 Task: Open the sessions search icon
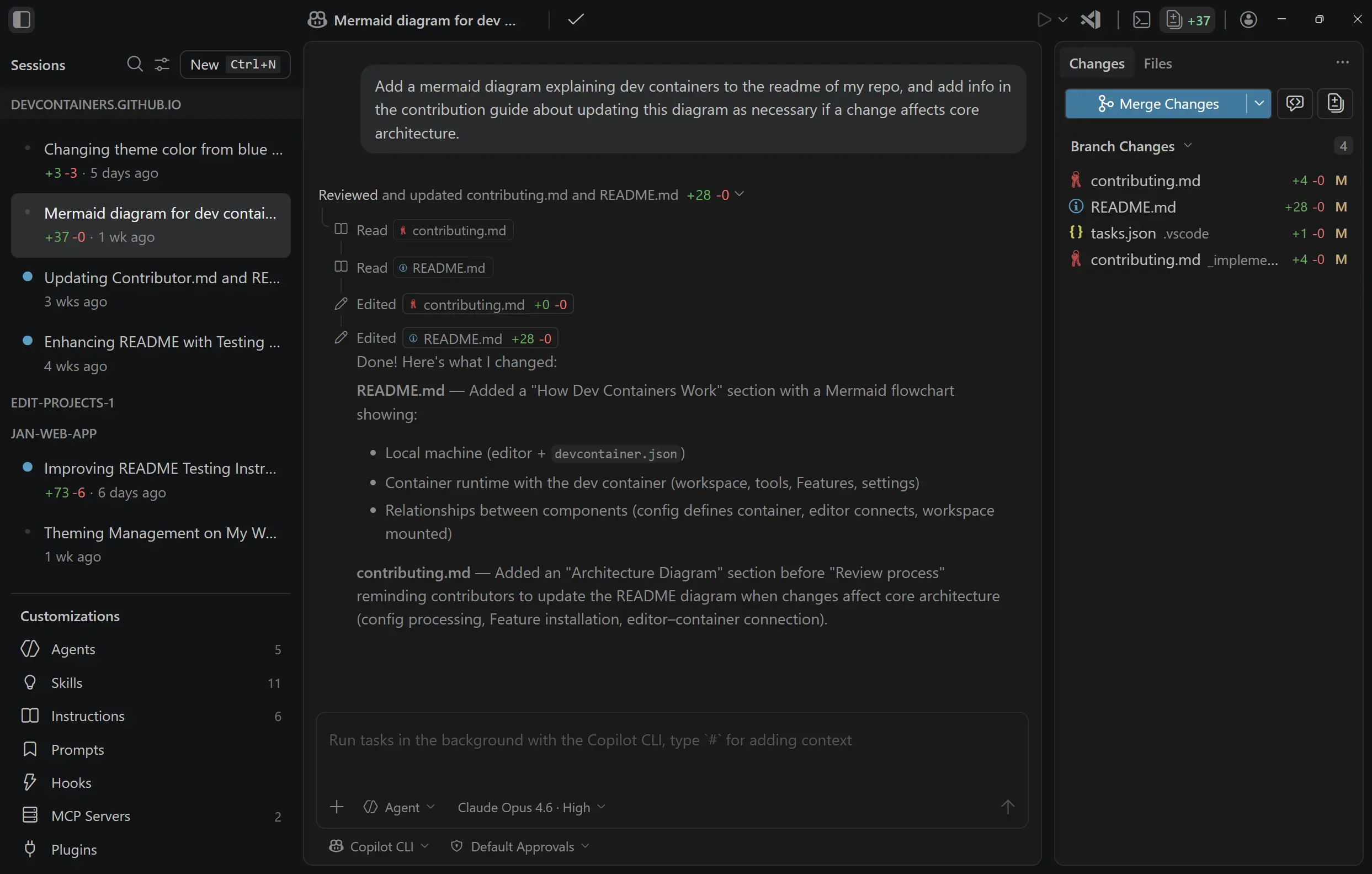[135, 64]
